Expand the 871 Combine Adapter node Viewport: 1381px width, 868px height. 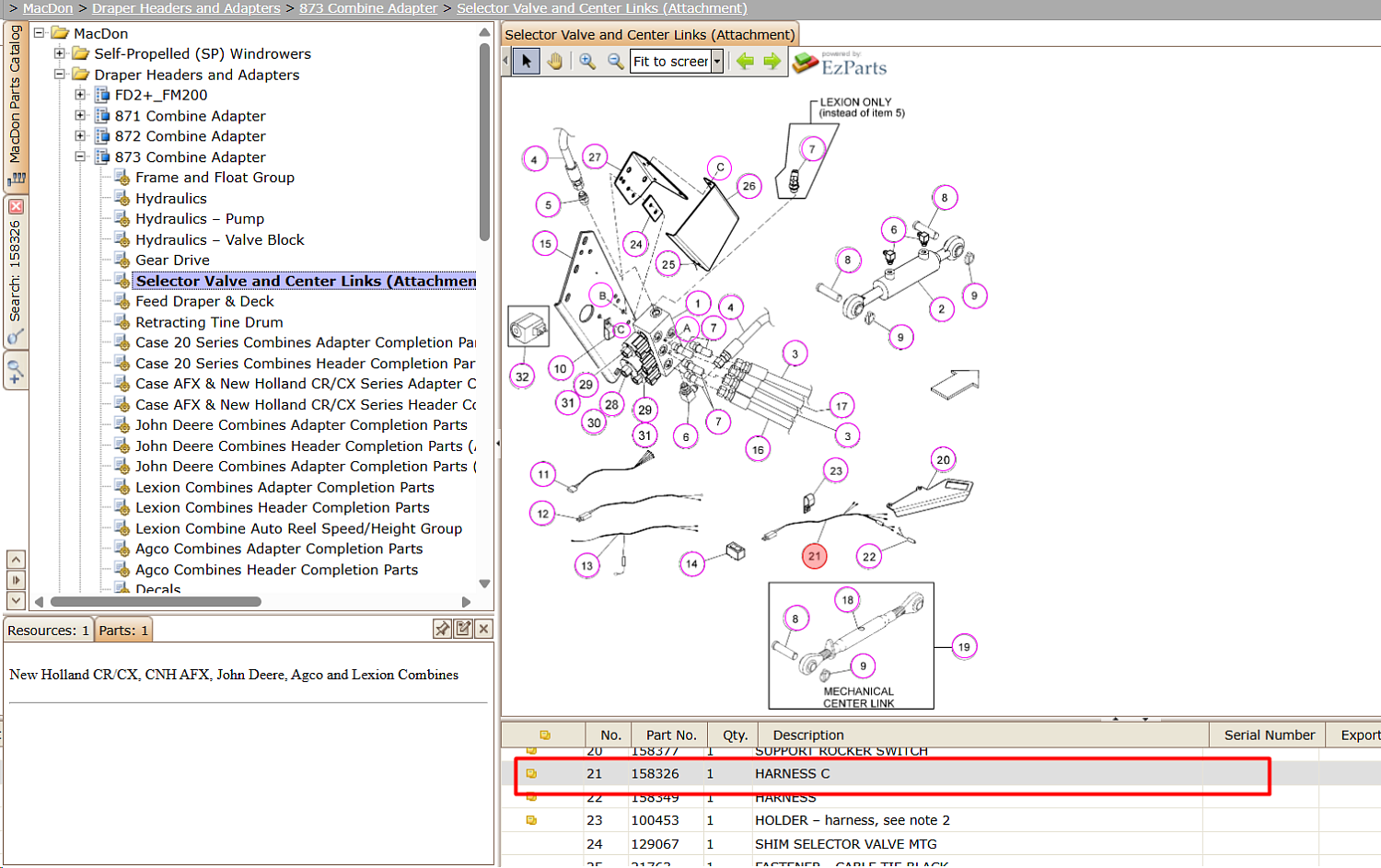click(x=80, y=116)
